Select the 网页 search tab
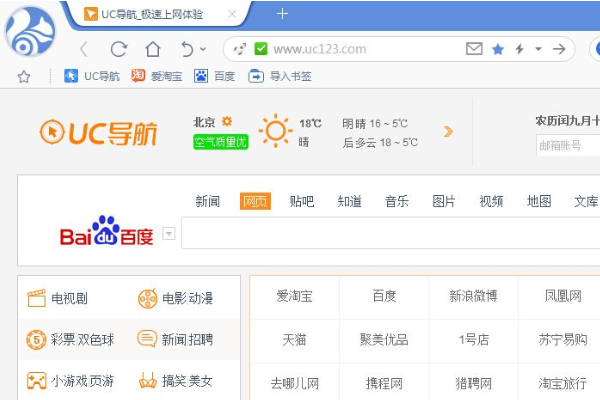This screenshot has width=600, height=400. coord(255,201)
